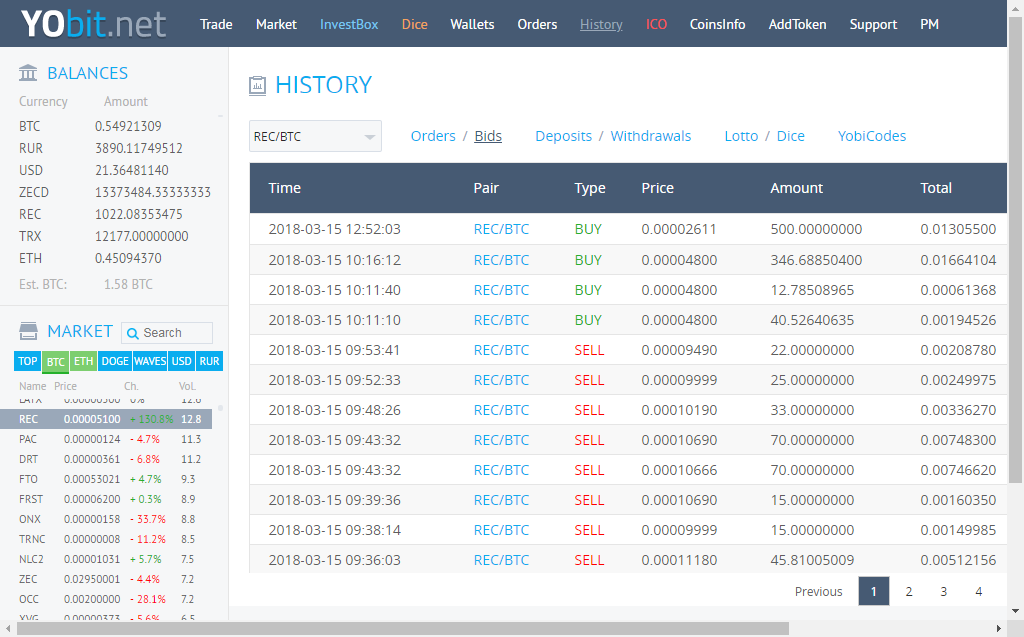Open Lotto history

point(741,136)
